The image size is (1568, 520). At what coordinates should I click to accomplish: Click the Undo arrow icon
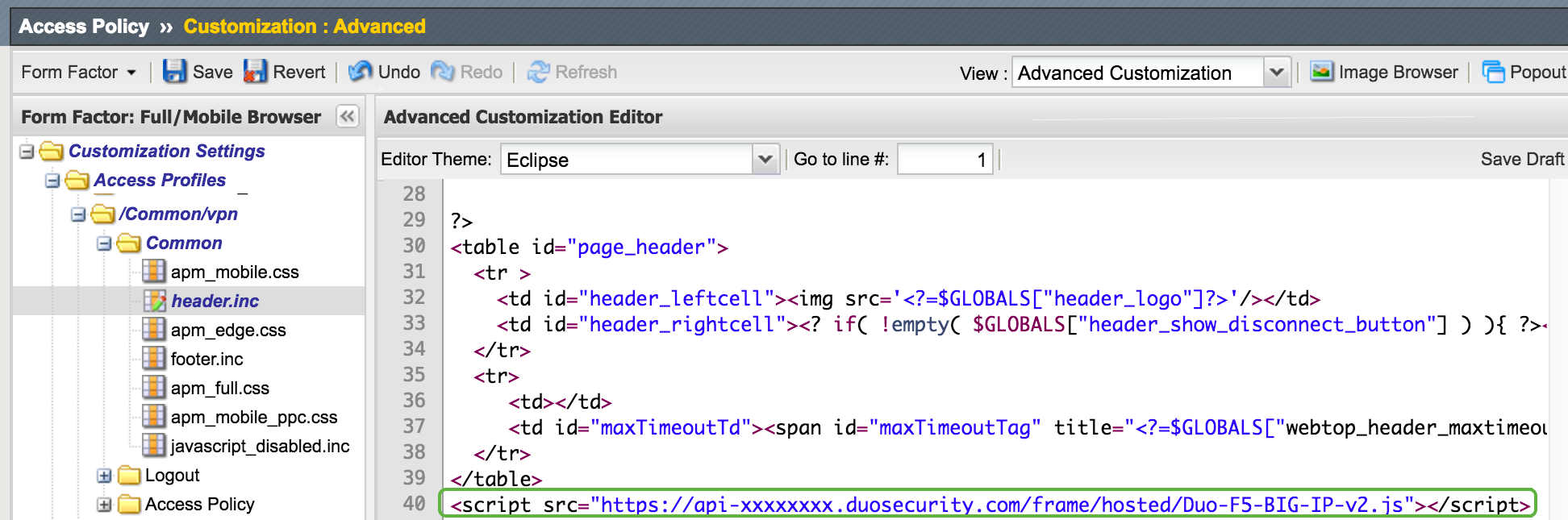360,72
